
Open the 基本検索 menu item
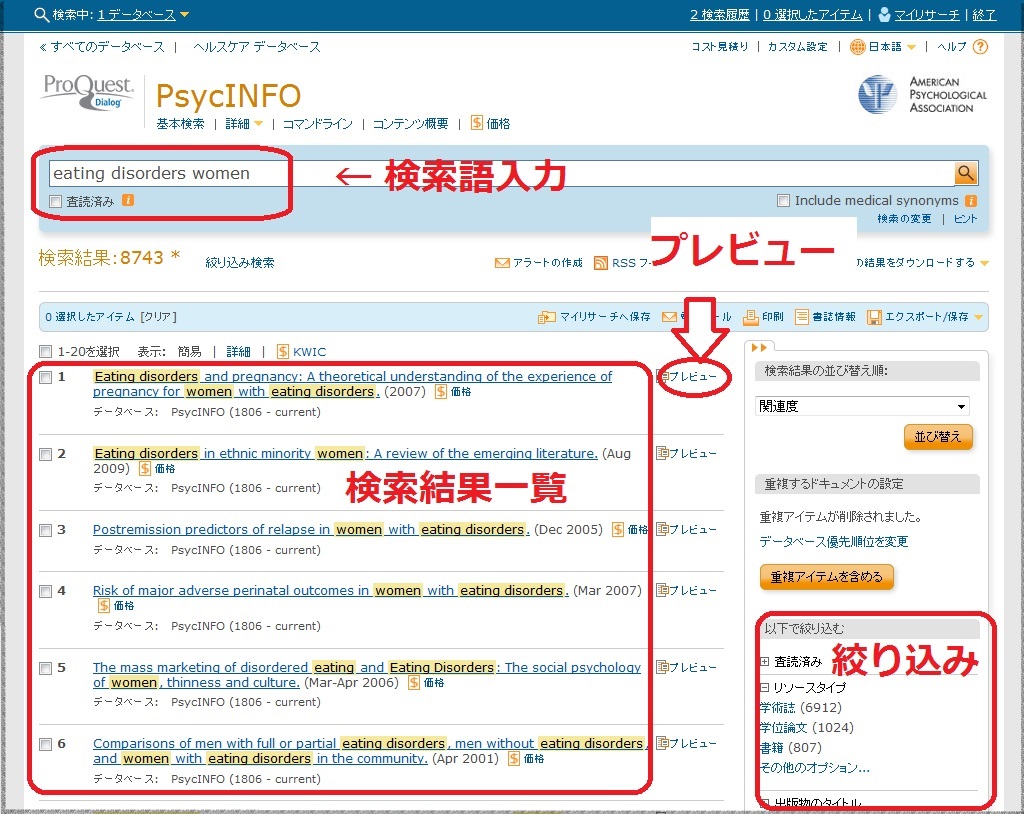(x=180, y=123)
